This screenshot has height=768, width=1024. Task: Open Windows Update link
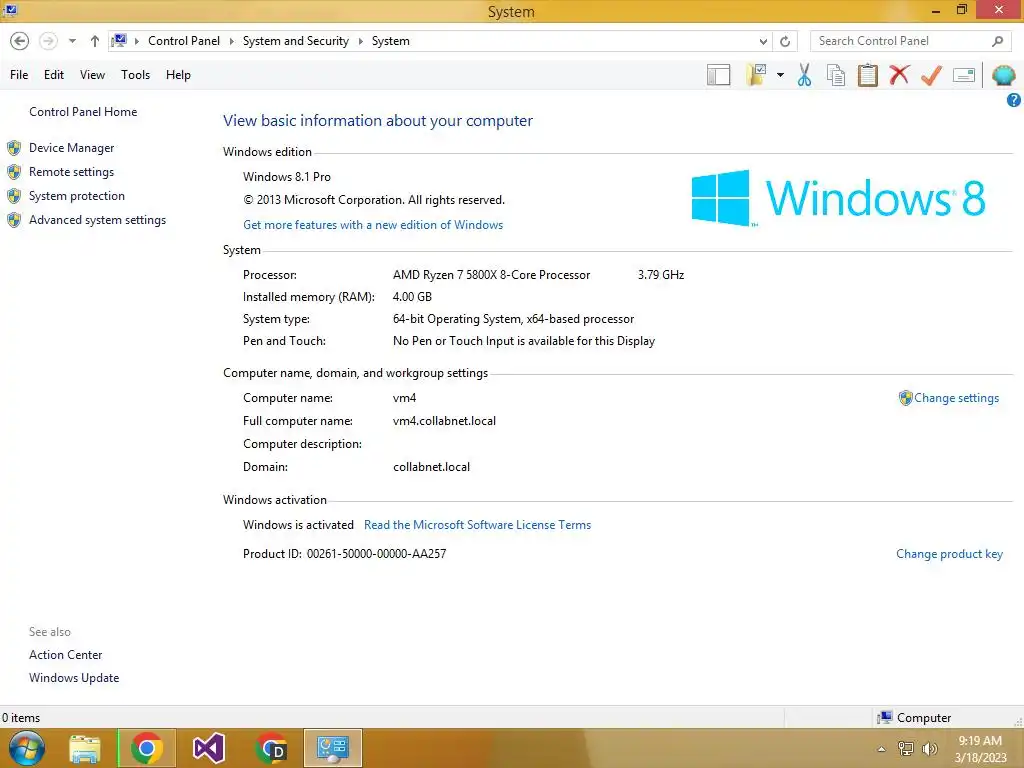[x=74, y=678]
